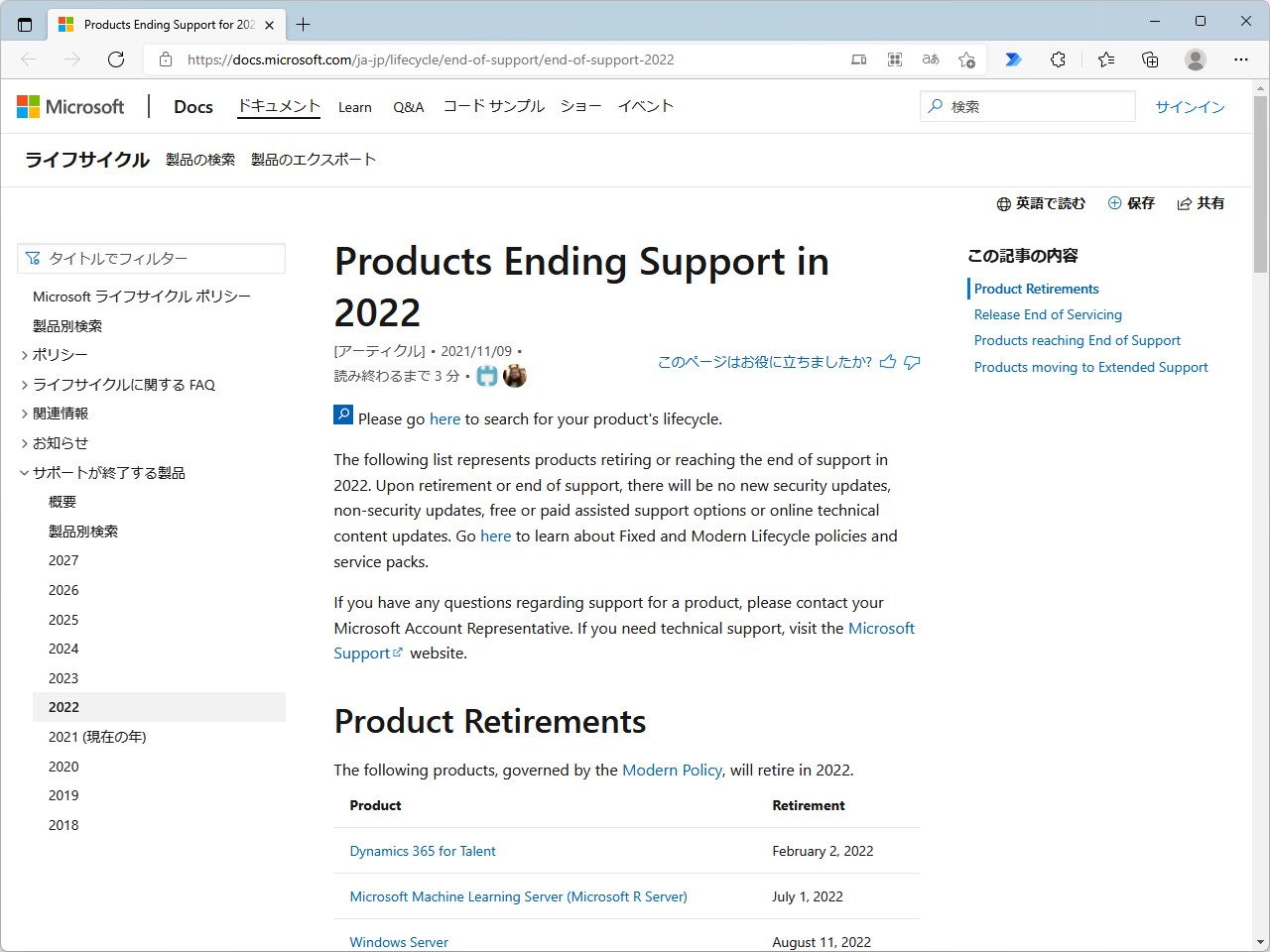Viewport: 1270px width, 952px height.
Task: Click the enter Immersive Reader icon
Action: click(x=859, y=59)
